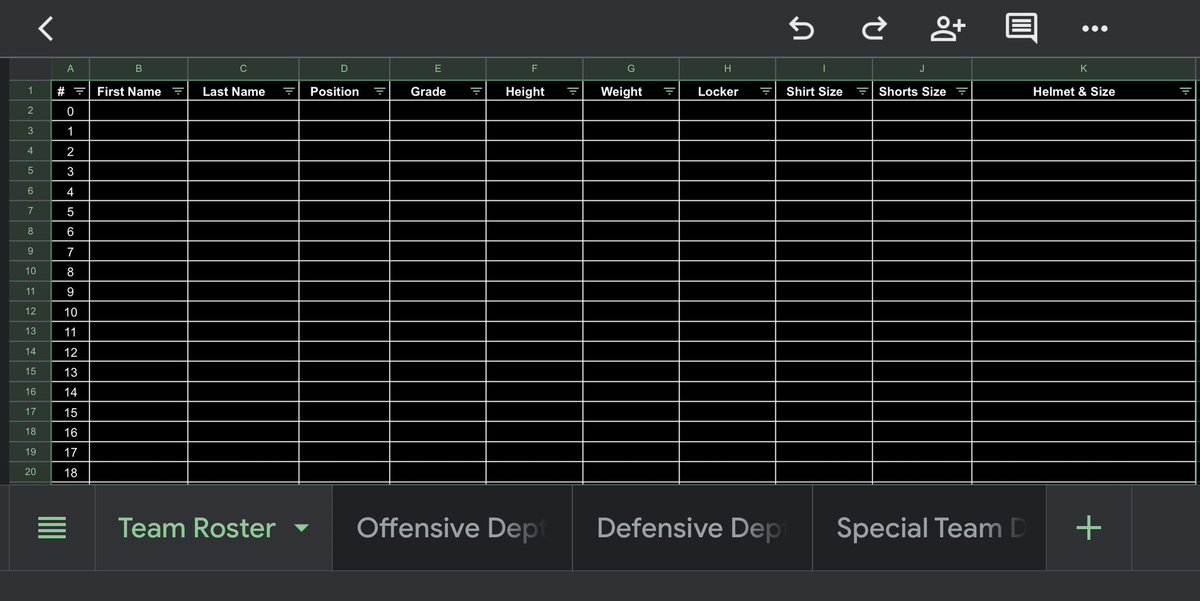The image size is (1200, 601).
Task: Select the Weight header cell
Action: point(631,91)
